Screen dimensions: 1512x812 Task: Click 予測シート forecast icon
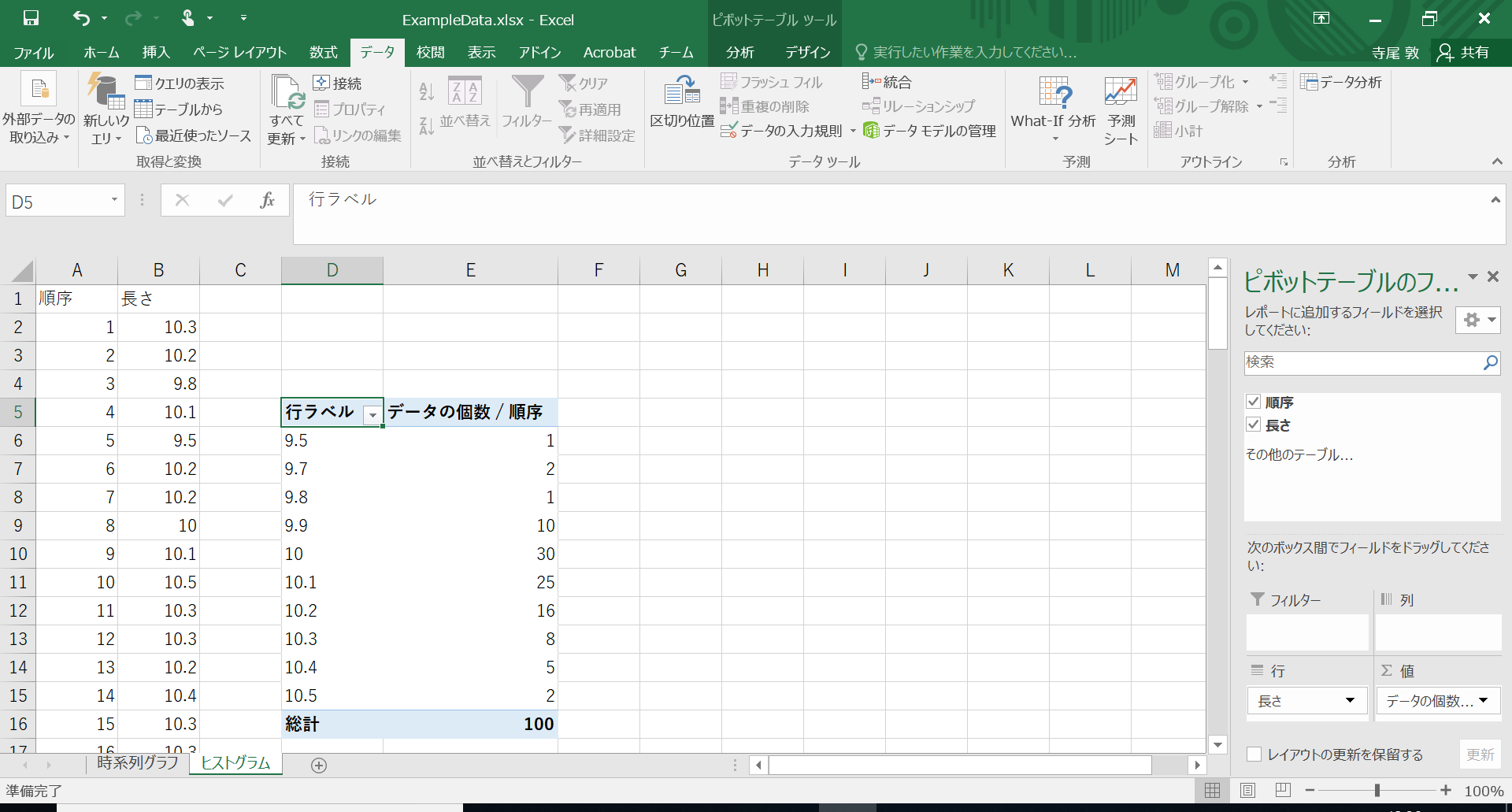(1121, 92)
